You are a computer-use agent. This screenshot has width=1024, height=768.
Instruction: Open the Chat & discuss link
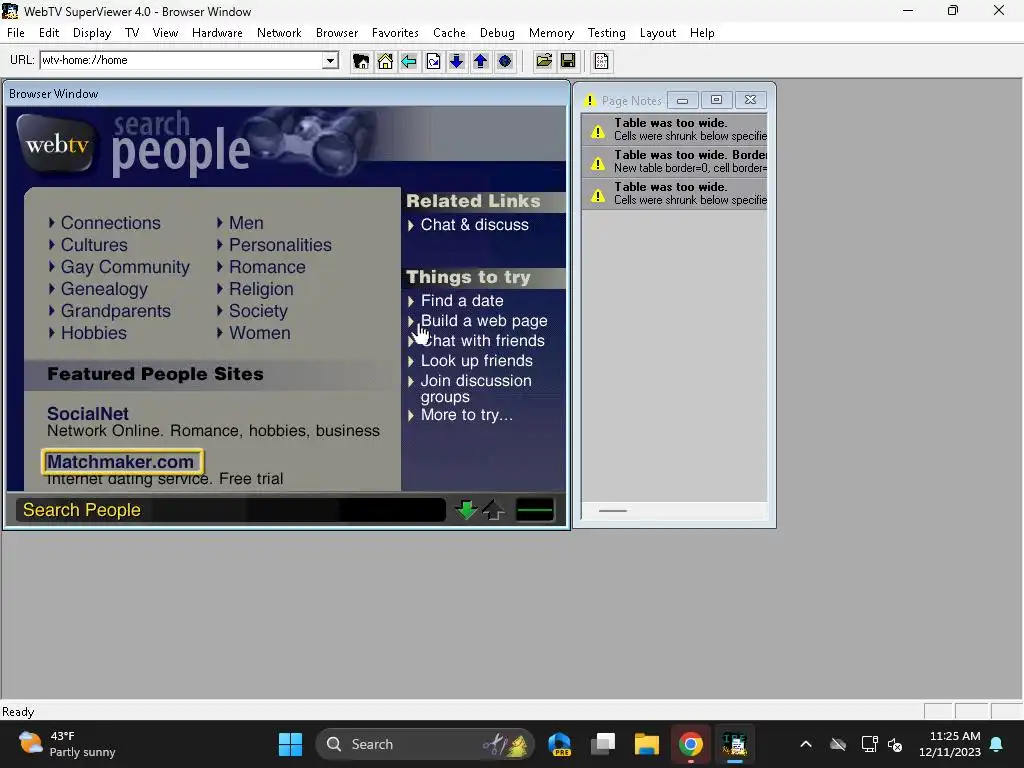point(475,225)
